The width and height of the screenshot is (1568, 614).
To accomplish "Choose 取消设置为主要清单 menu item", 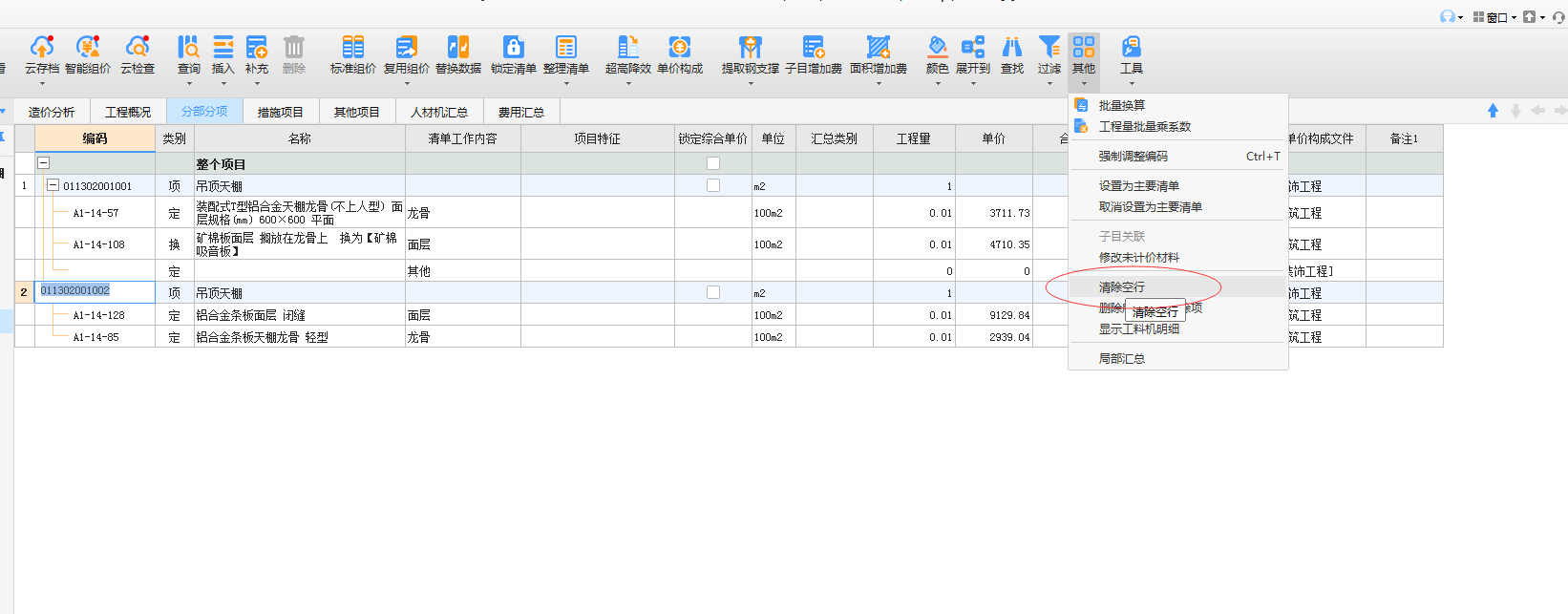I will point(1178,206).
